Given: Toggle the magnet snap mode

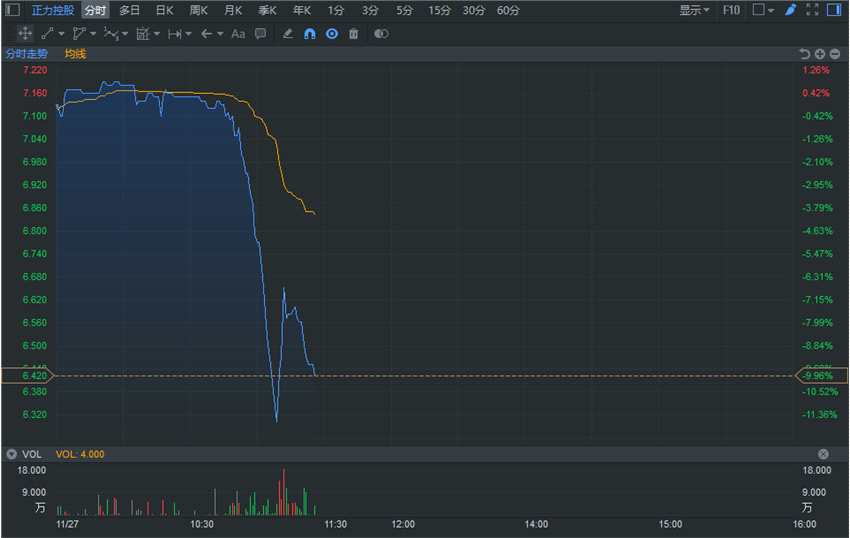Looking at the screenshot, I should coord(310,34).
